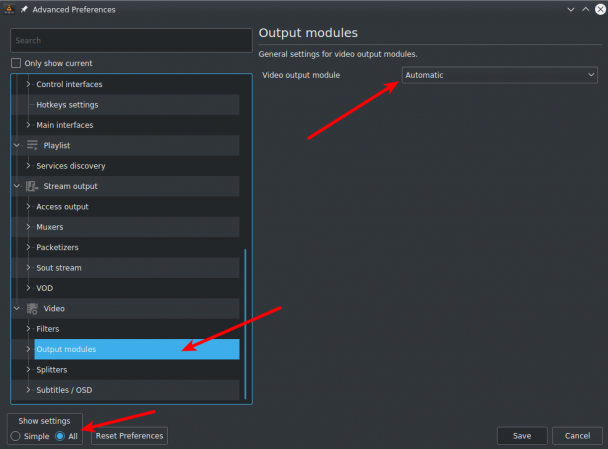
Task: Select Muxers in the tree
Action: 50,227
